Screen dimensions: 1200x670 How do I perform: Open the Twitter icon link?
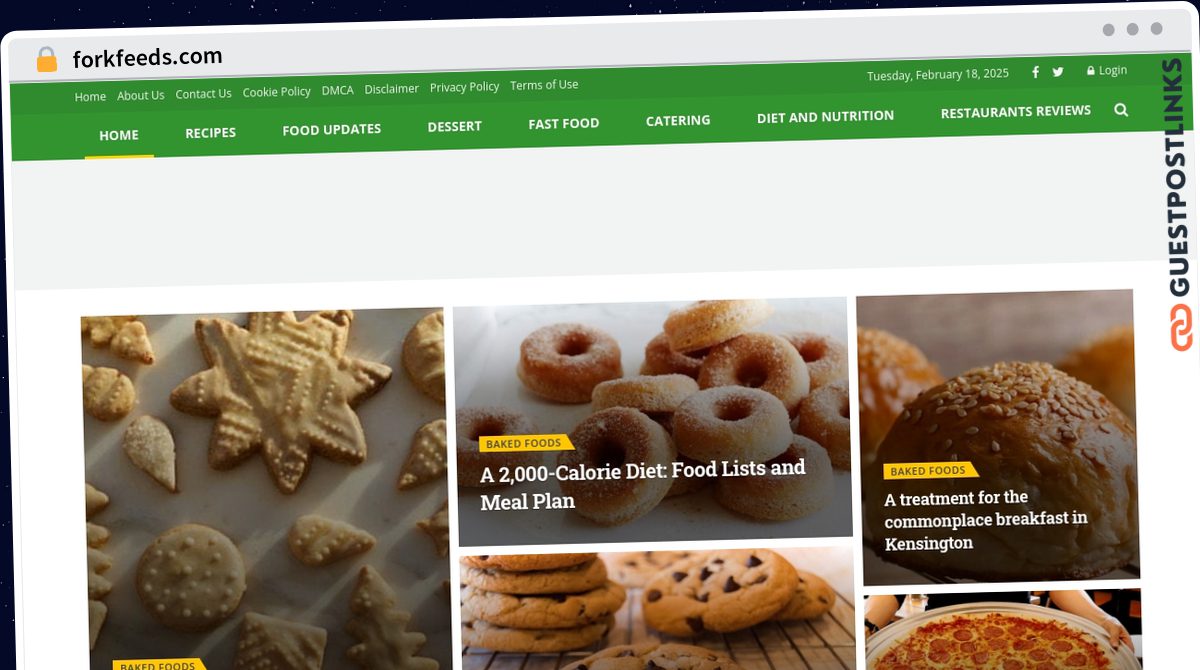tap(1058, 72)
